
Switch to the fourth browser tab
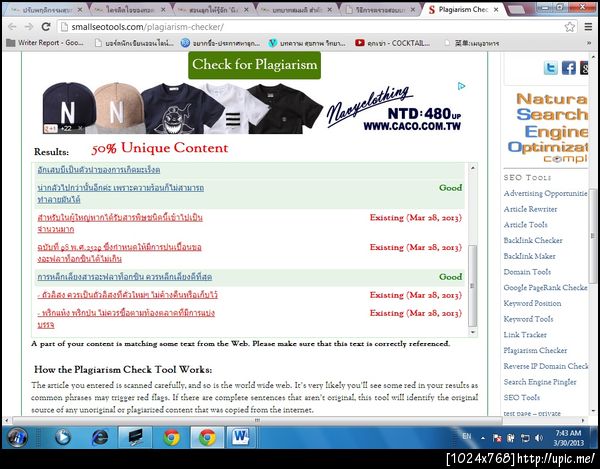[297, 10]
